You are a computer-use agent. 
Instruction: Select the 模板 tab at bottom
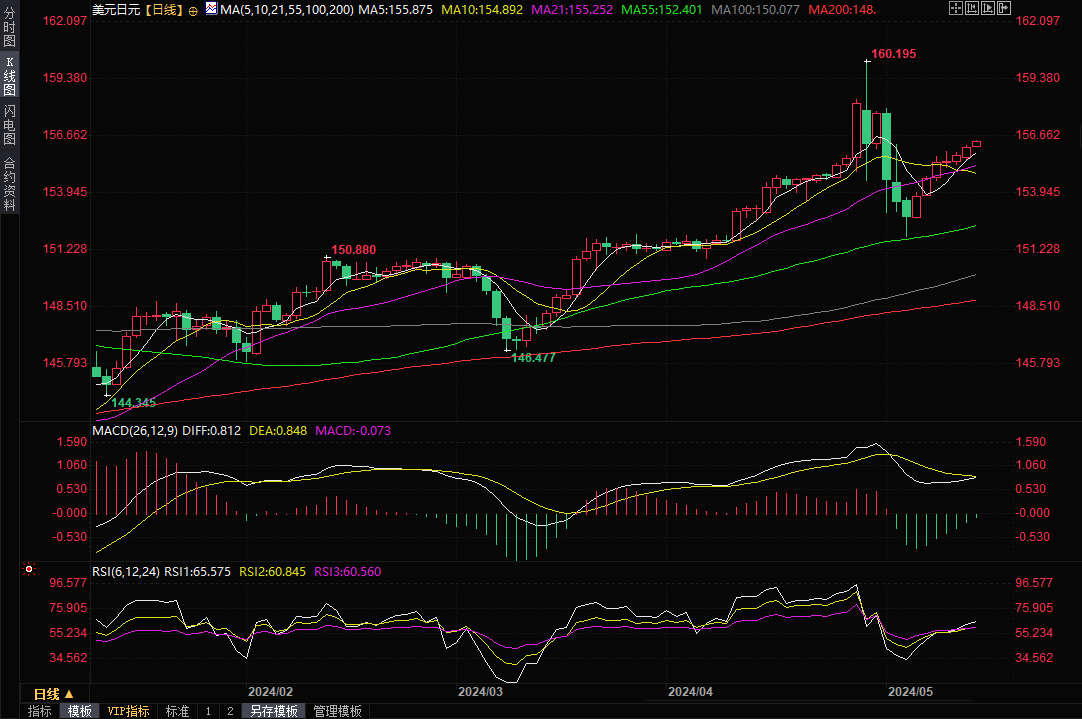click(x=80, y=711)
